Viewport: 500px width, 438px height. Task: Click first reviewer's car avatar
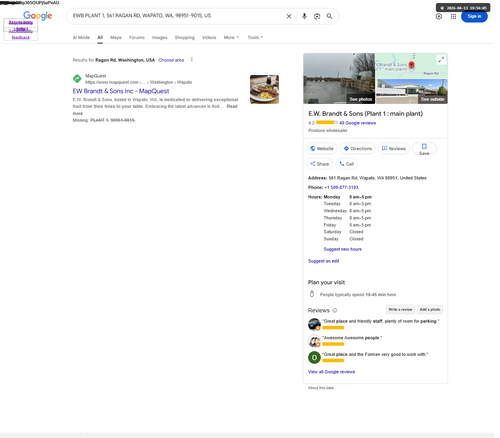click(x=314, y=324)
